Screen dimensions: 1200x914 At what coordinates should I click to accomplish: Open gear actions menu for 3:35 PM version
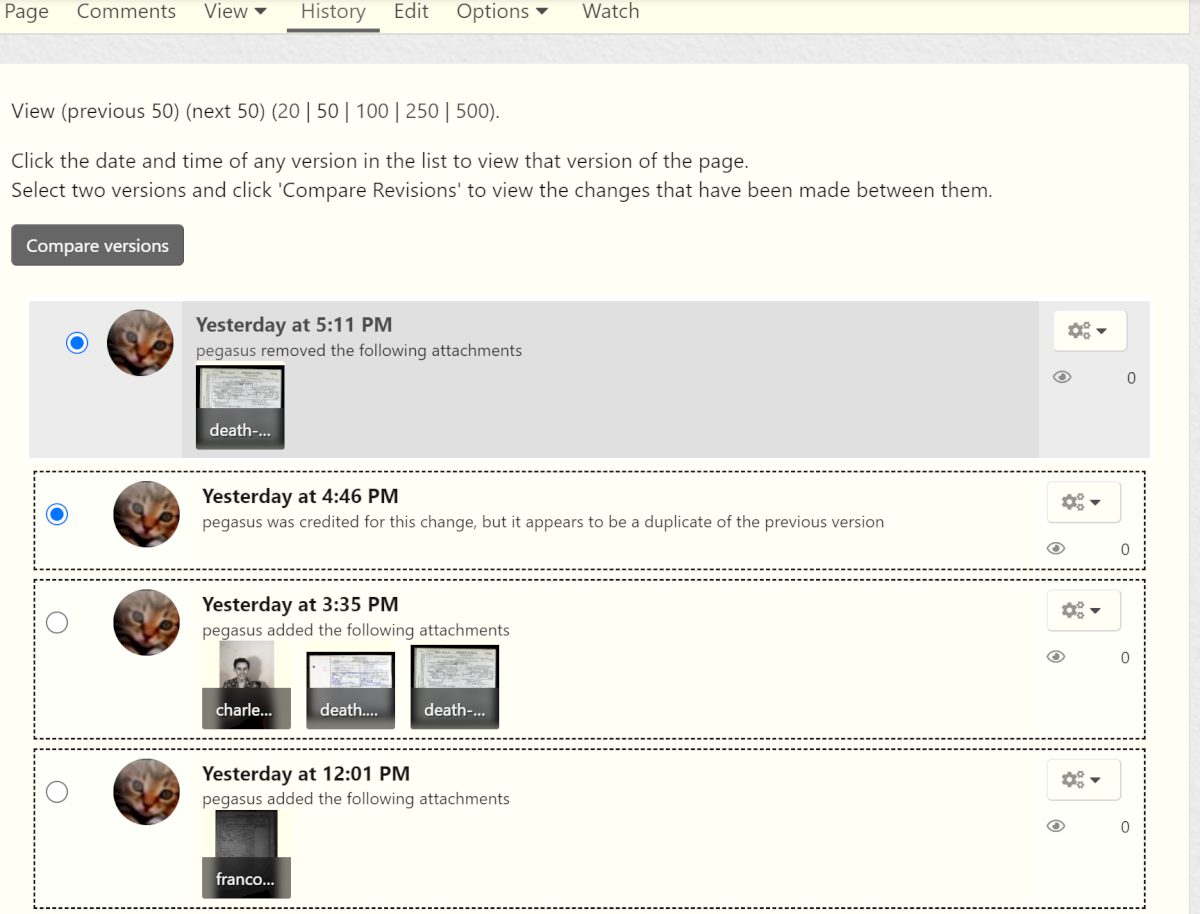click(1083, 610)
